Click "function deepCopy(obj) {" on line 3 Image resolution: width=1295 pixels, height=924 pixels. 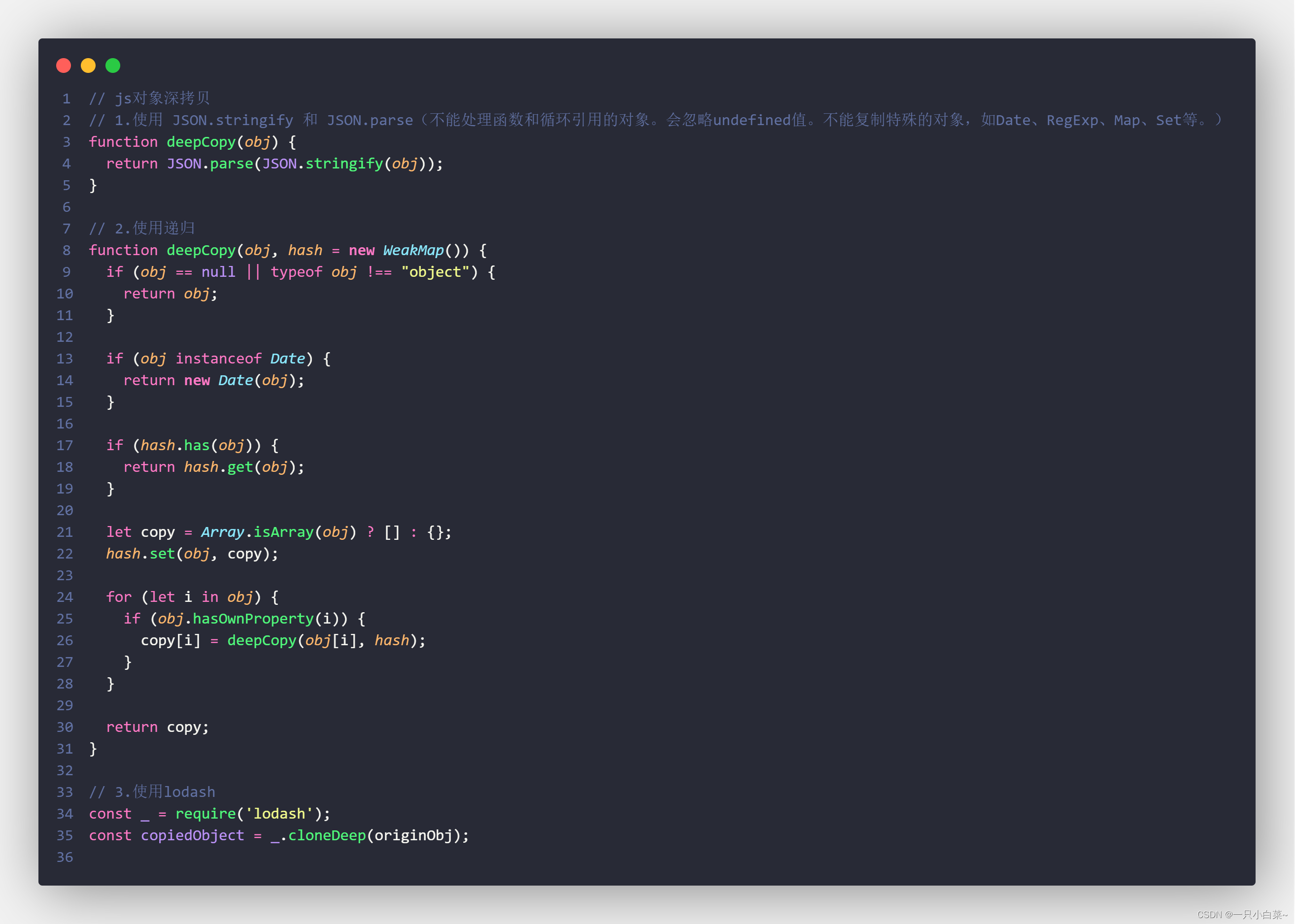(192, 142)
